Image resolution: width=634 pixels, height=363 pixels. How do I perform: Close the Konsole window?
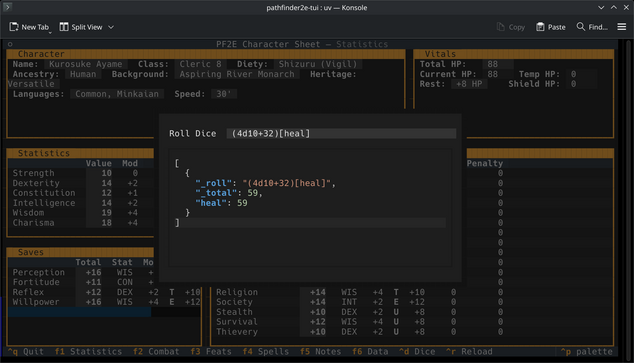[x=626, y=7]
